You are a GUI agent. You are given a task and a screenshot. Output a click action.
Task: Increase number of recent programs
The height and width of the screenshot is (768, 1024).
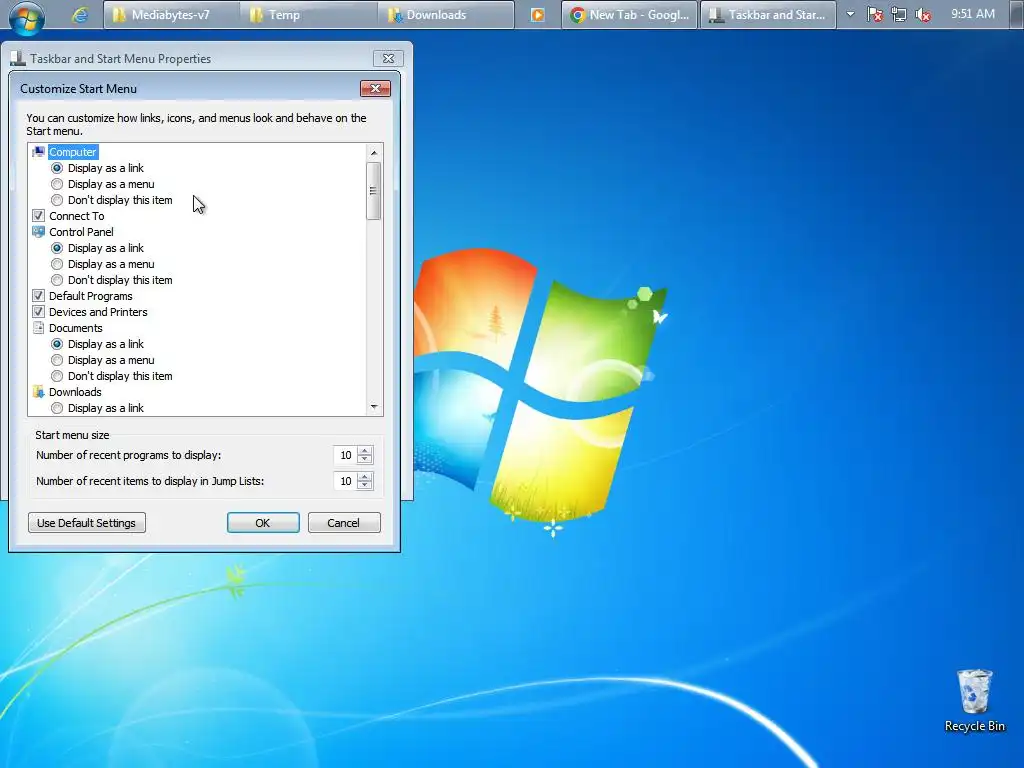point(365,451)
